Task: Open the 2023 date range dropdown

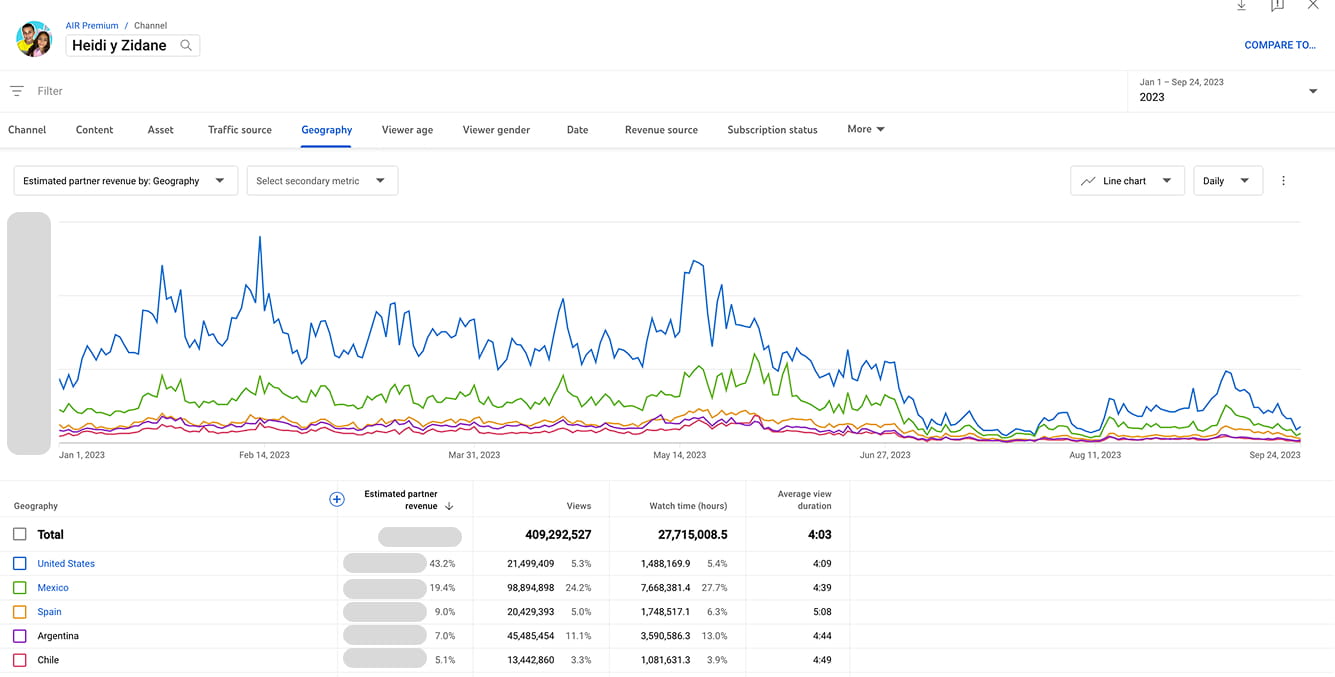Action: tap(1312, 91)
